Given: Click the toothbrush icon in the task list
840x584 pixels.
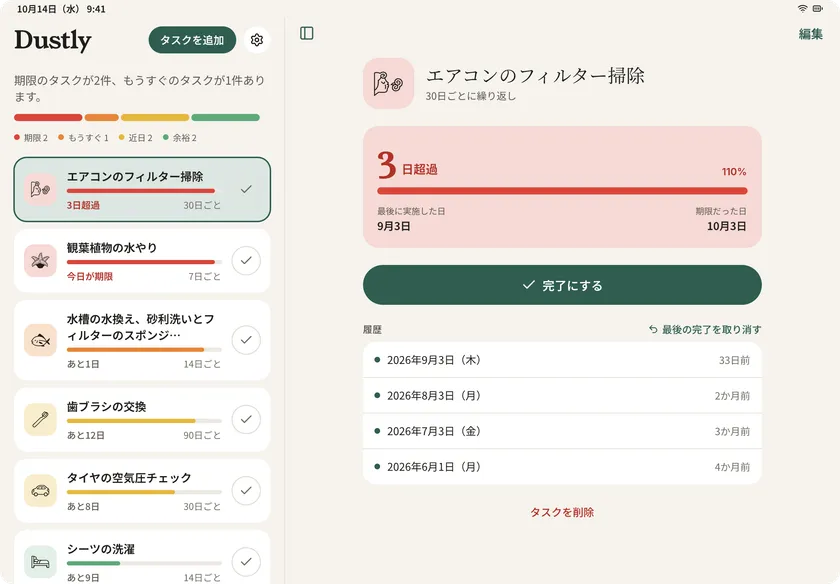Looking at the screenshot, I should (40, 420).
